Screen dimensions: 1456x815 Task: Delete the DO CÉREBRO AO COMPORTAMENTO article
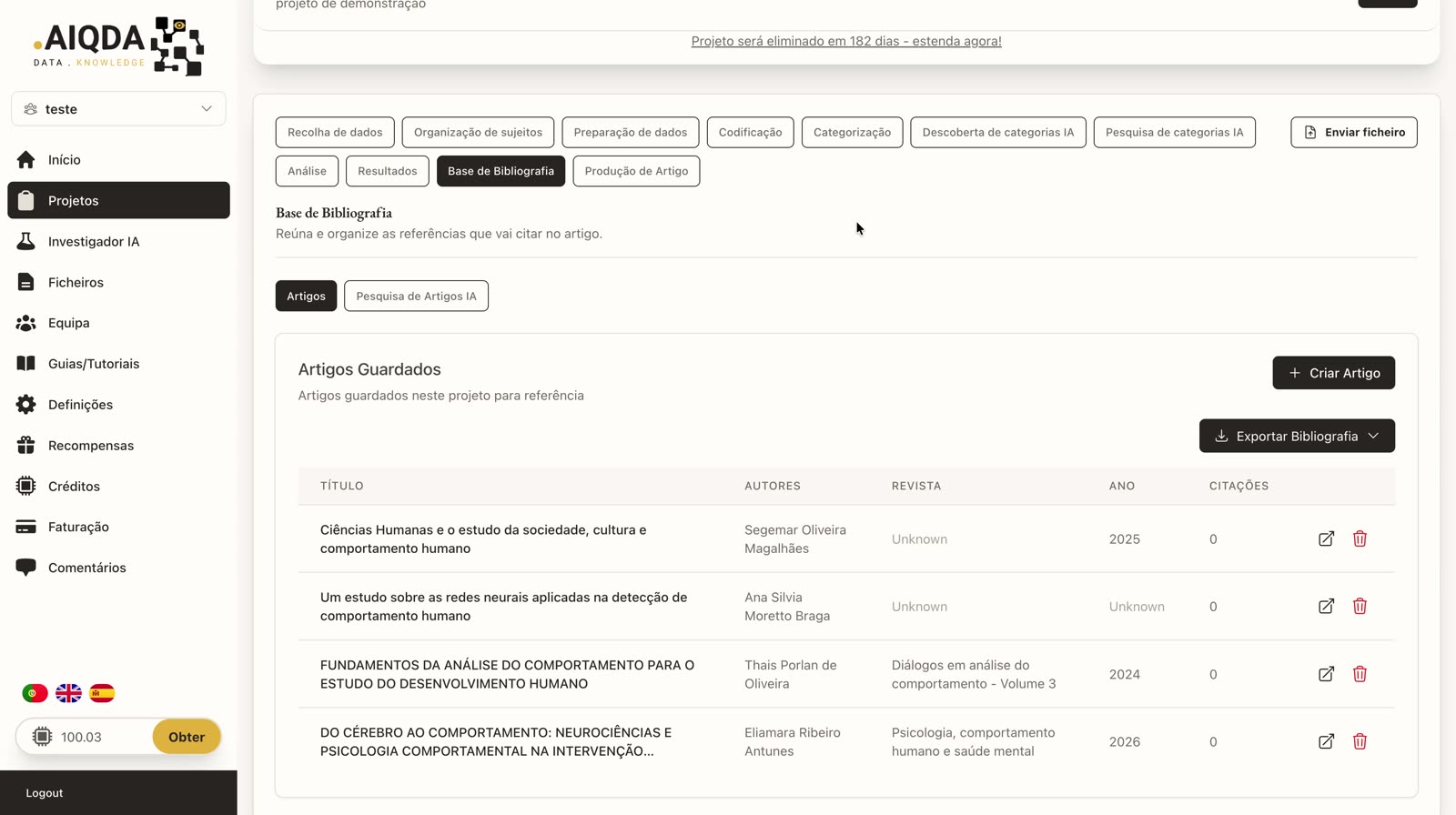[x=1360, y=741]
